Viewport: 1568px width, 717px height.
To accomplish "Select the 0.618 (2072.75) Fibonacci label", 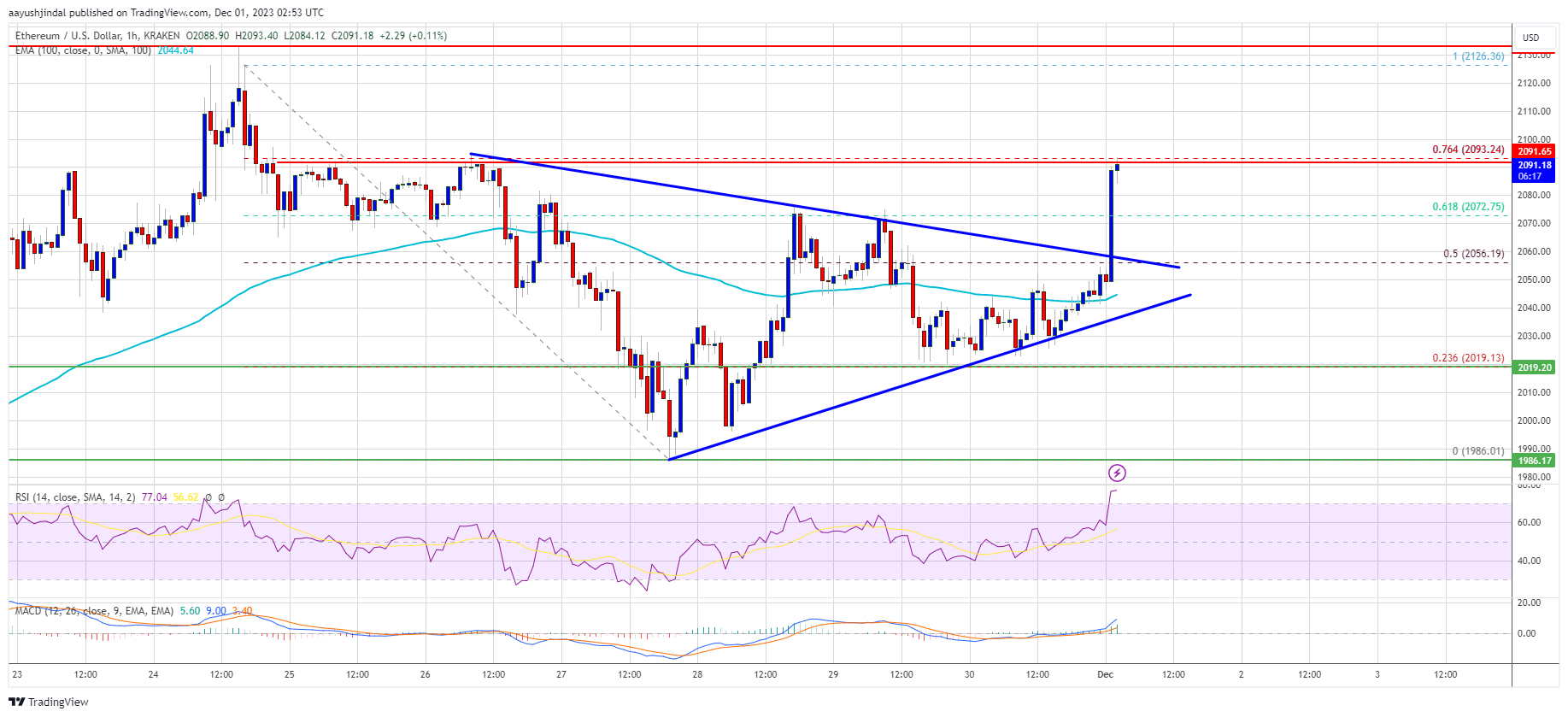I will coord(1468,207).
